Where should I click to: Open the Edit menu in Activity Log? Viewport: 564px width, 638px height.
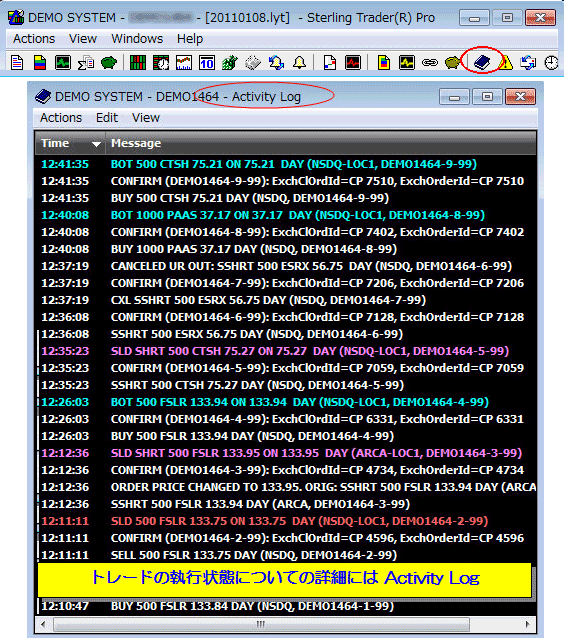click(x=107, y=118)
